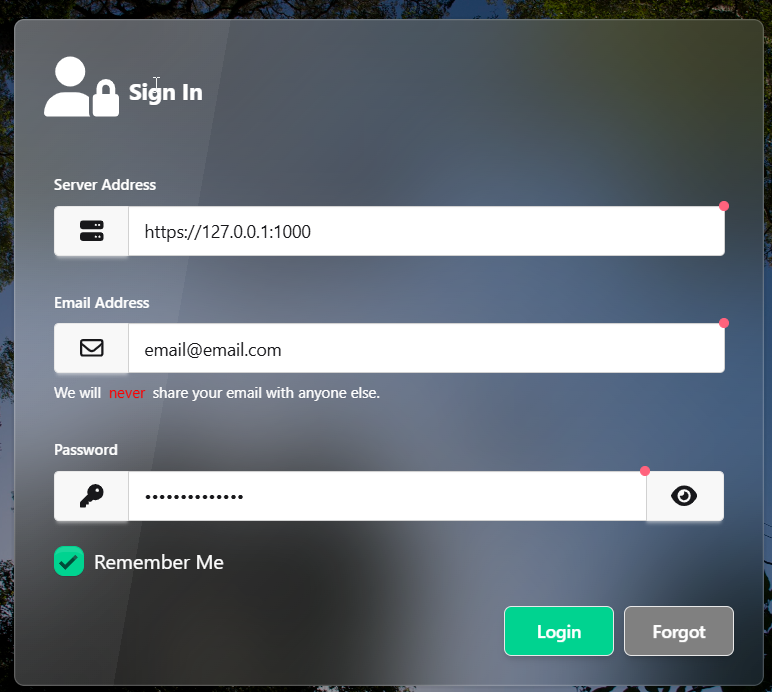Click the Password label text
This screenshot has height=692, width=772.
pyautogui.click(x=86, y=450)
